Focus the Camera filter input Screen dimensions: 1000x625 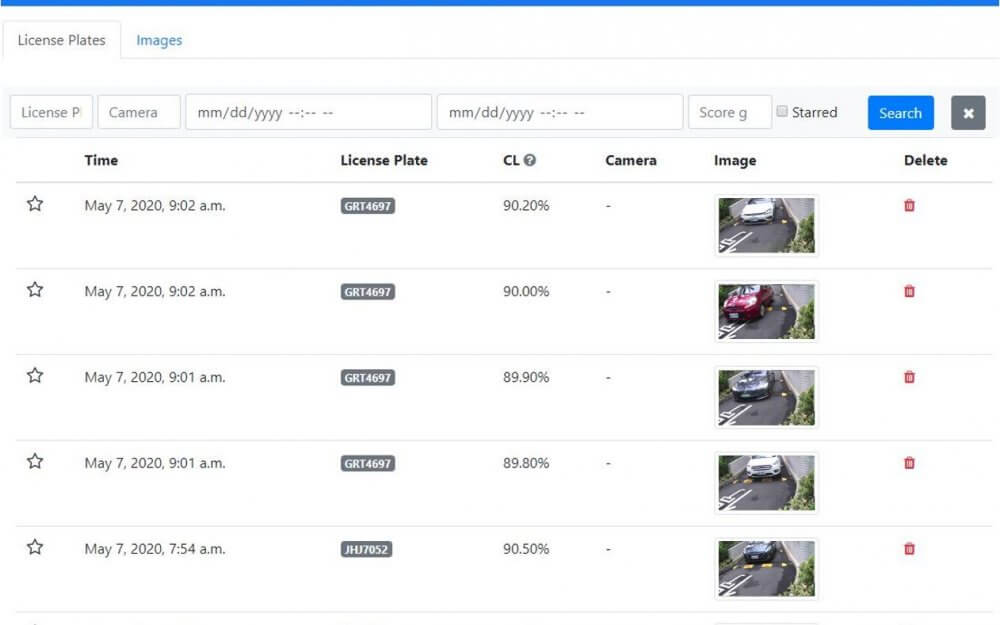(139, 112)
